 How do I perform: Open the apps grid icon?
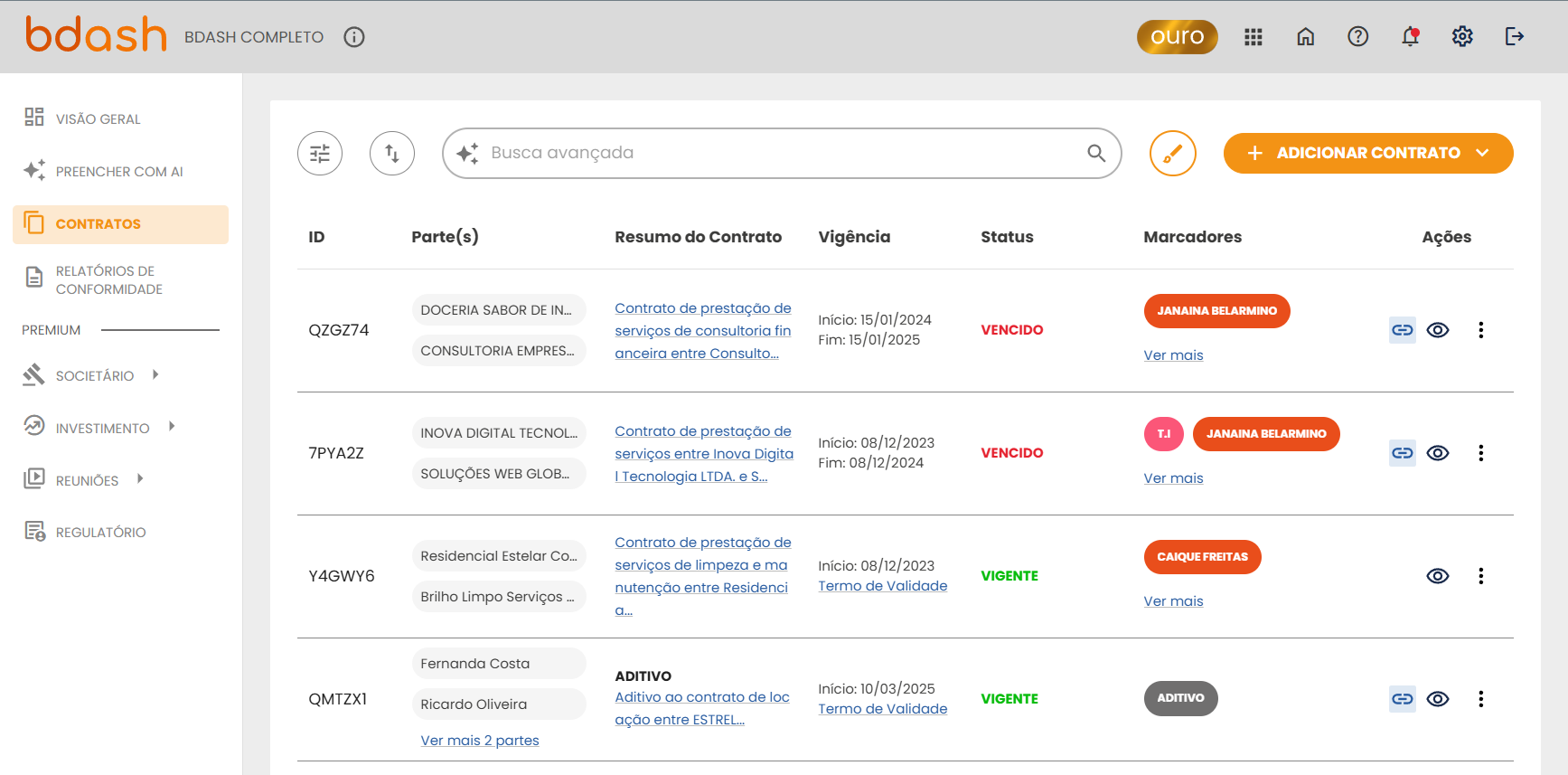click(1253, 37)
